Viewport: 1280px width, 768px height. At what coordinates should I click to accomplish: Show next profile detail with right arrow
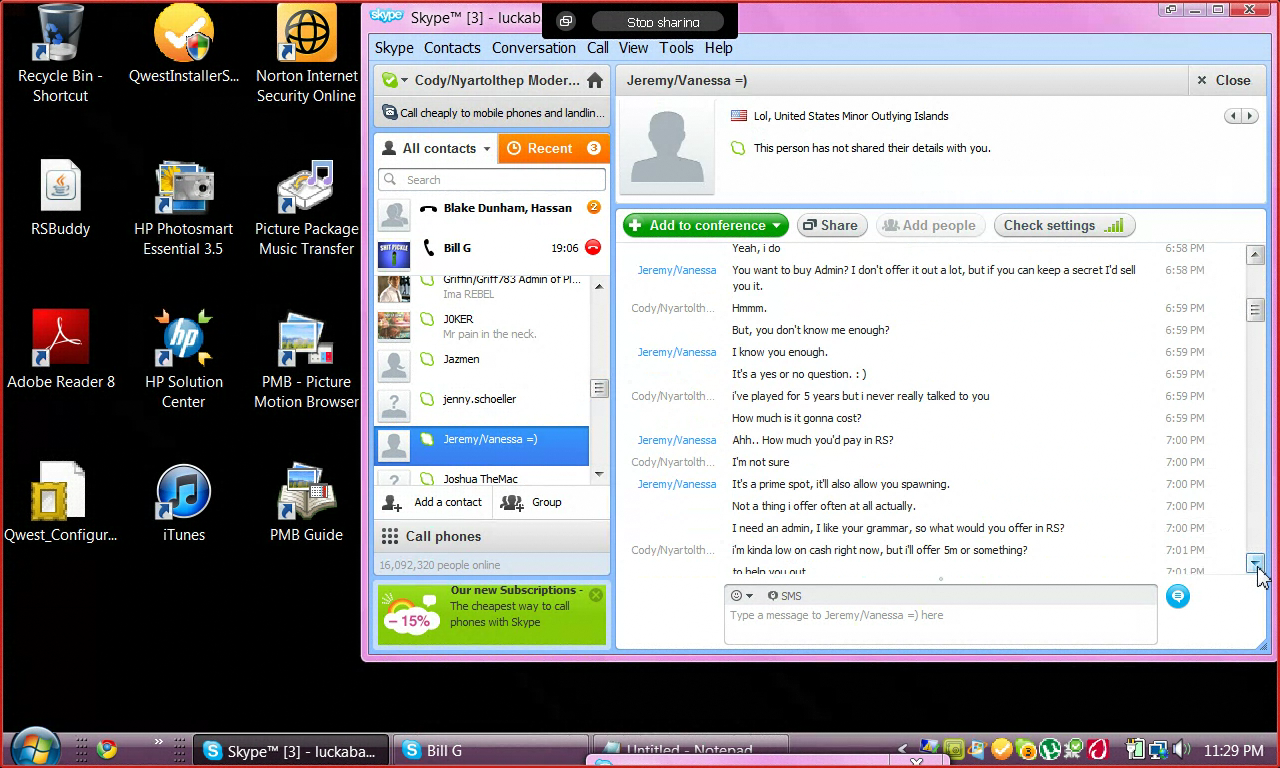pos(1250,116)
